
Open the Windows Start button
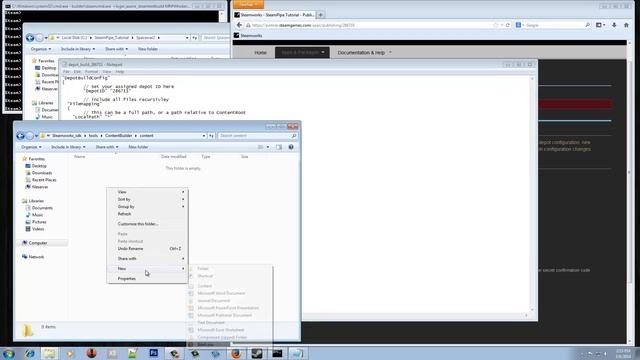click(8, 353)
